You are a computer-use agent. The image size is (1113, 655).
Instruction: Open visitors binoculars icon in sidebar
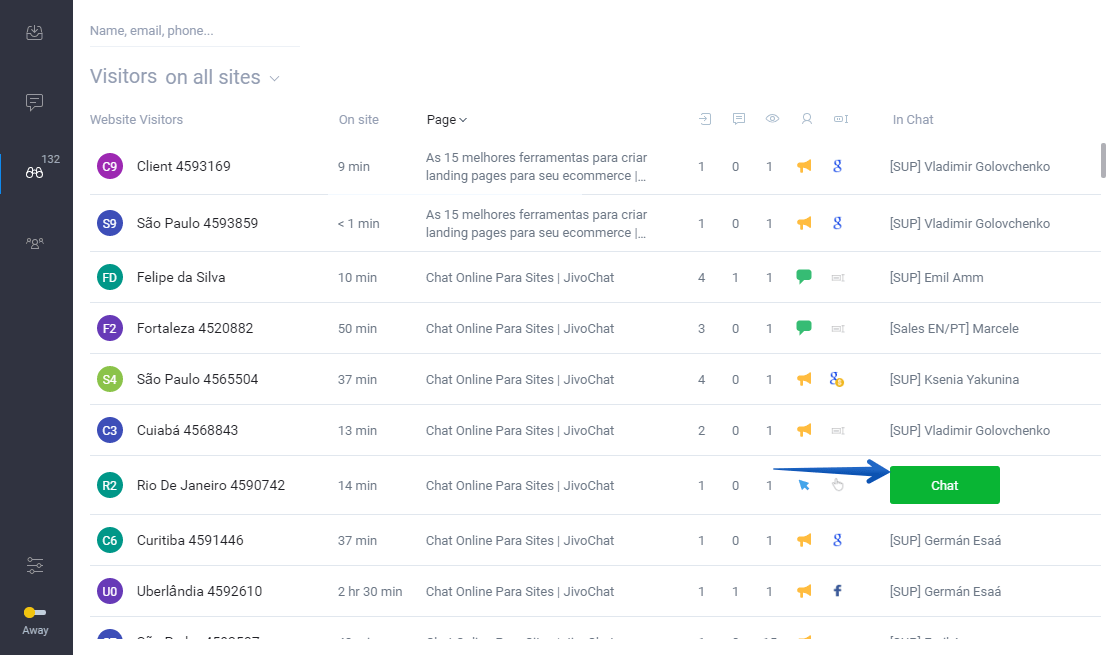point(34,172)
